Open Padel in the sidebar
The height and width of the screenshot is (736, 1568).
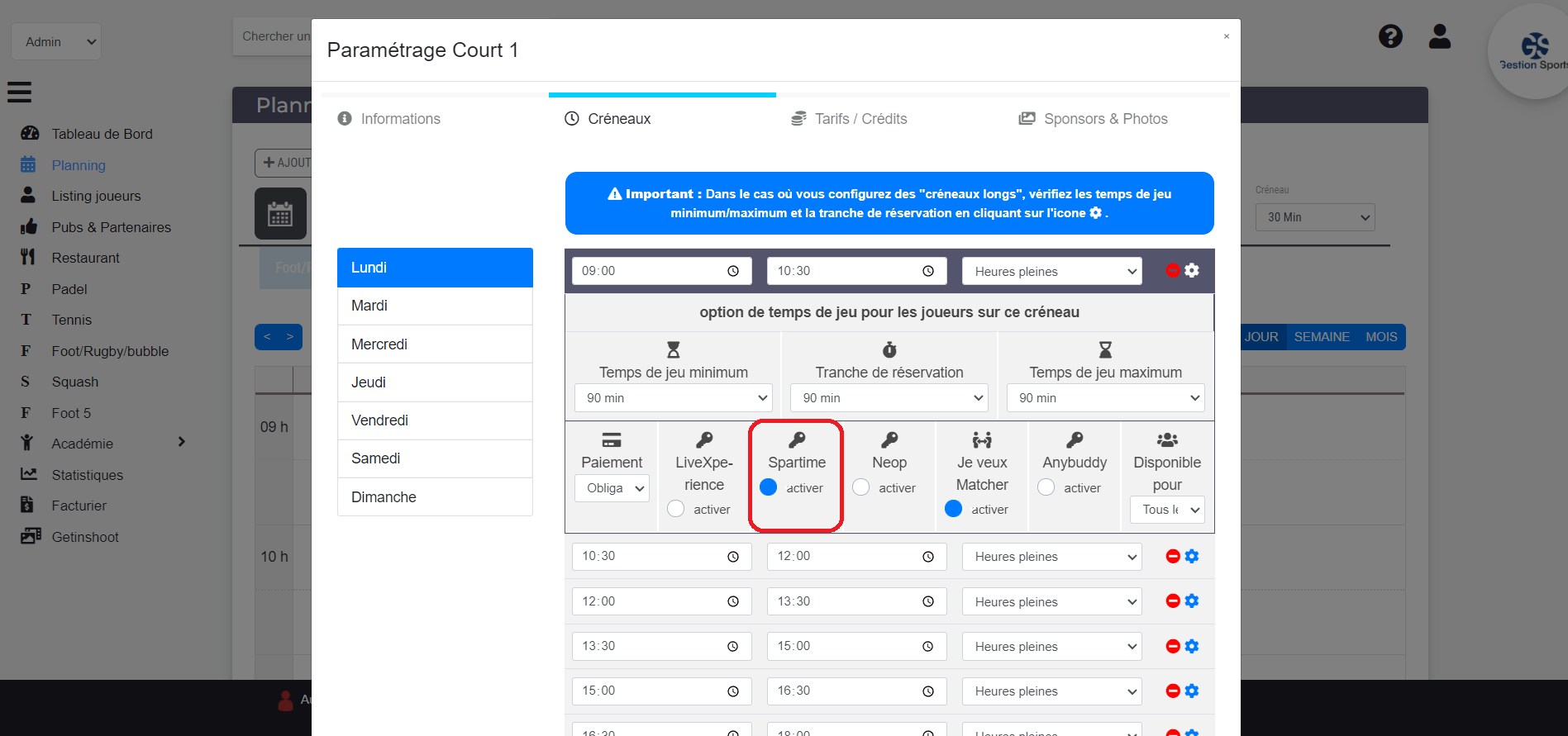(69, 289)
